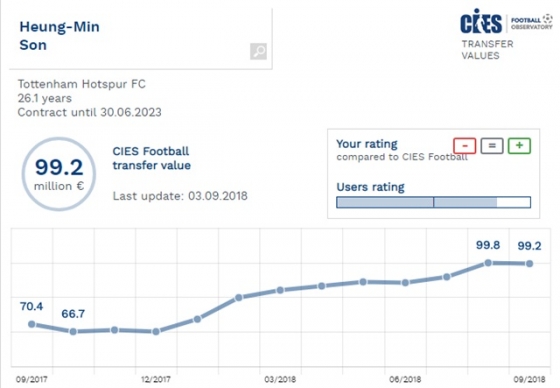Select the 99.2 final data point
The width and height of the screenshot is (560, 388).
pos(529,264)
